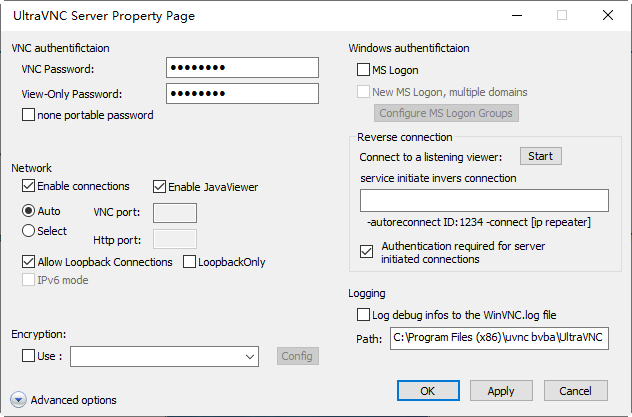Toggle the MS Logon checkbox
This screenshot has height=417, width=632.
[364, 71]
